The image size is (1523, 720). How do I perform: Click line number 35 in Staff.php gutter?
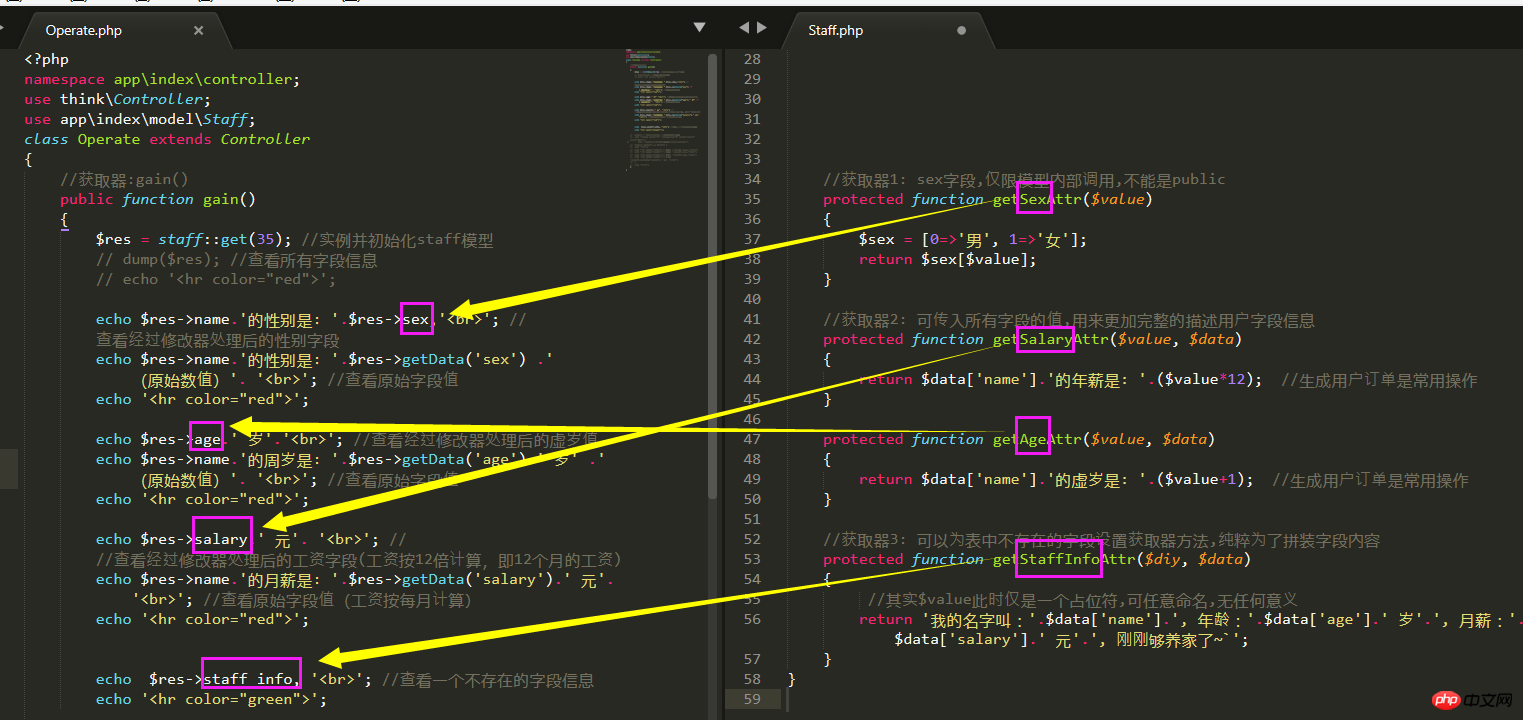coord(752,199)
